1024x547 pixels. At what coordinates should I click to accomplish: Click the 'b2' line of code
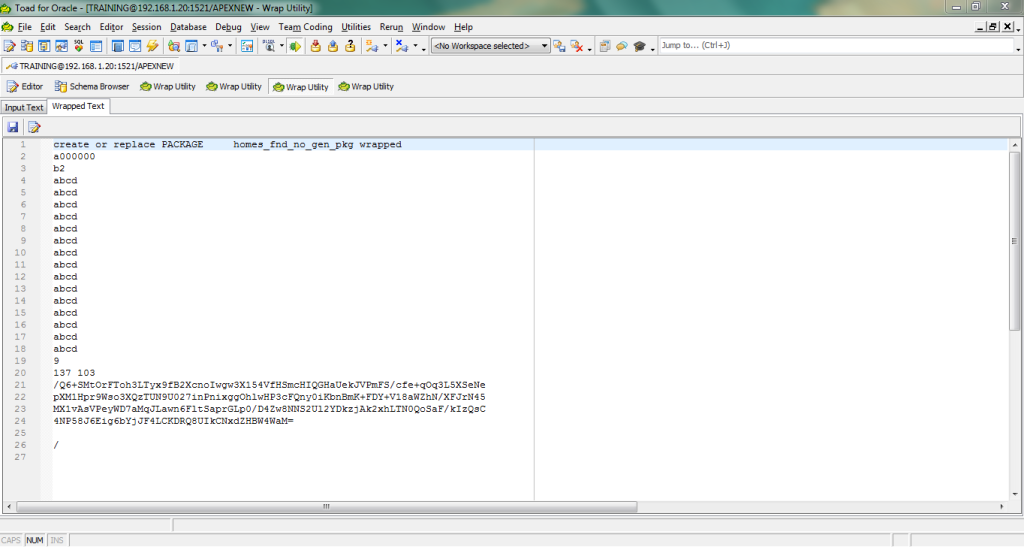(x=59, y=168)
